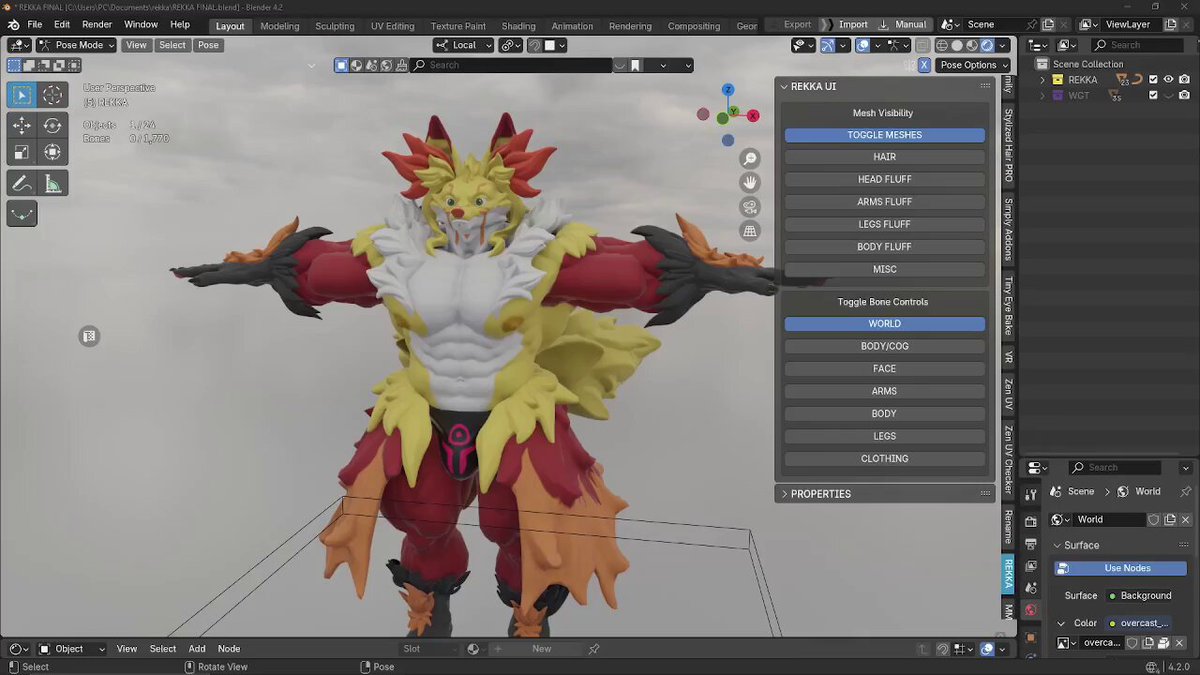Pin the World properties context
The width and height of the screenshot is (1200, 675).
click(x=1186, y=491)
